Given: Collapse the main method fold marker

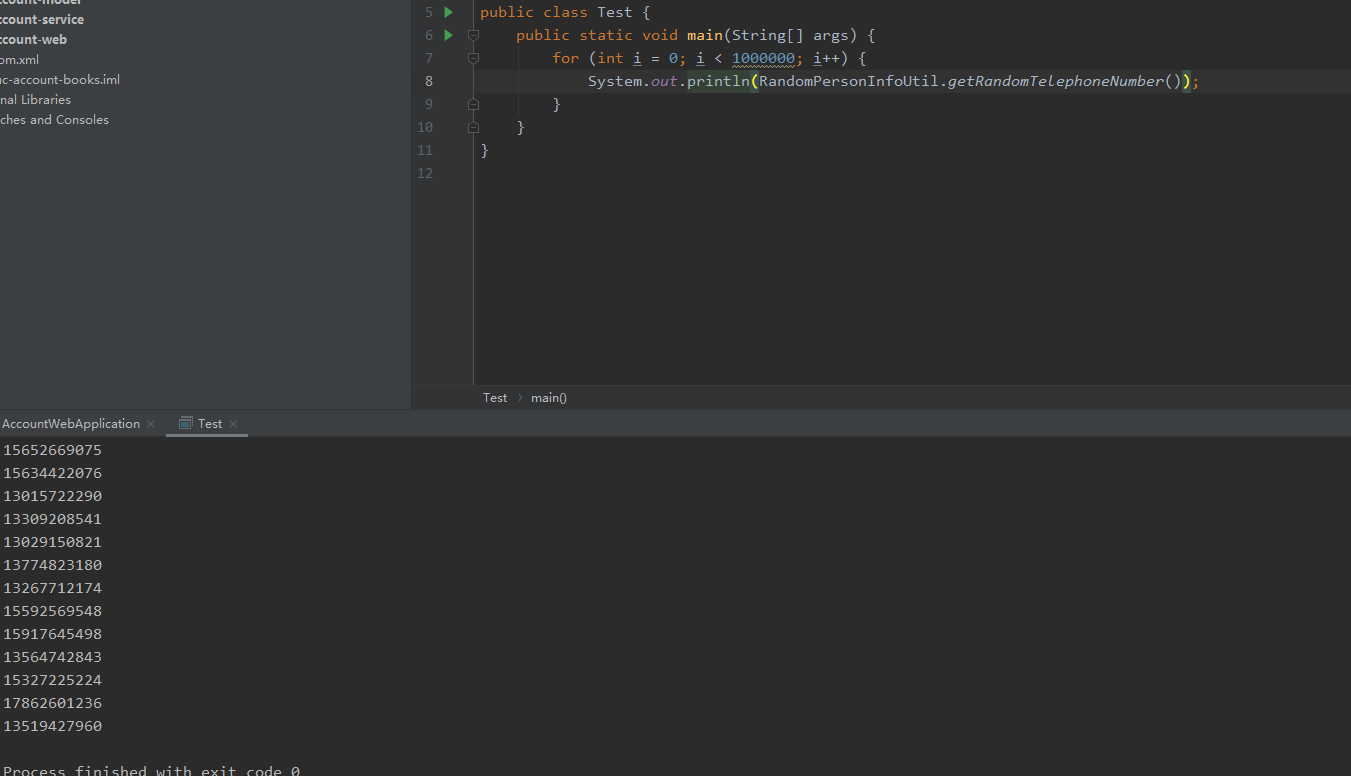Looking at the screenshot, I should tap(473, 35).
